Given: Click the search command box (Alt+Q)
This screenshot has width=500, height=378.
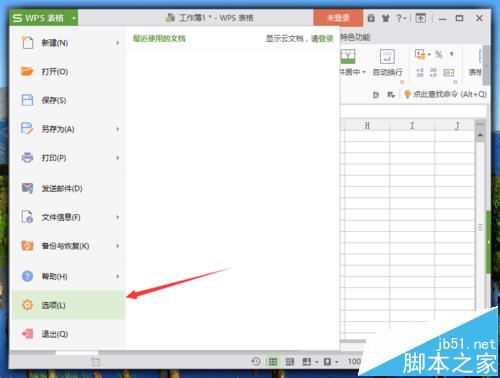Looking at the screenshot, I should 445,94.
